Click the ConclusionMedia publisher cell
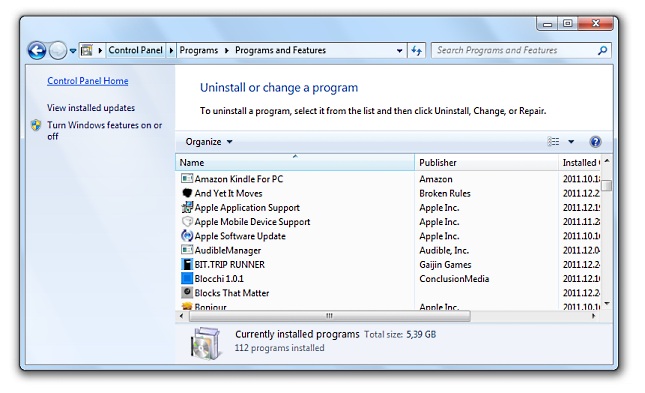 point(454,279)
